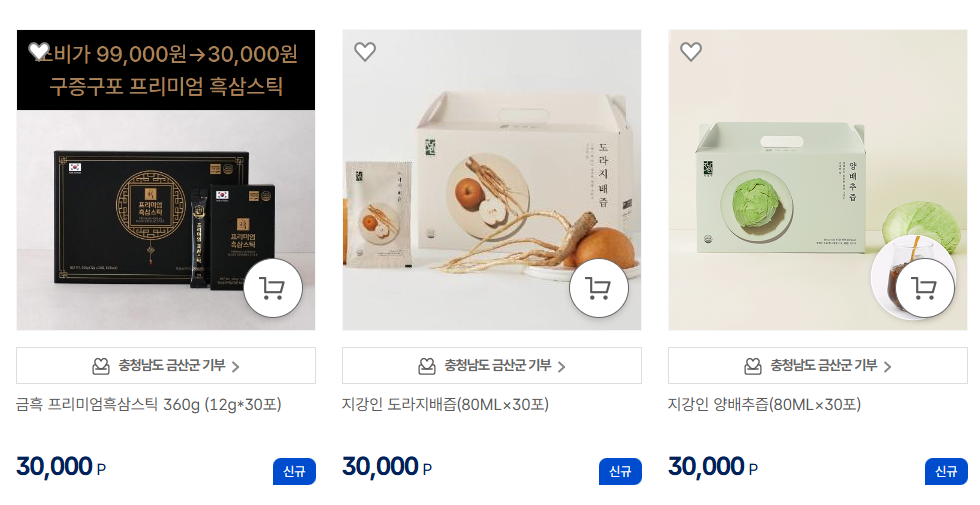Toggle wishlist heart on 도라지배즙 product
980x505 pixels.
pos(365,51)
